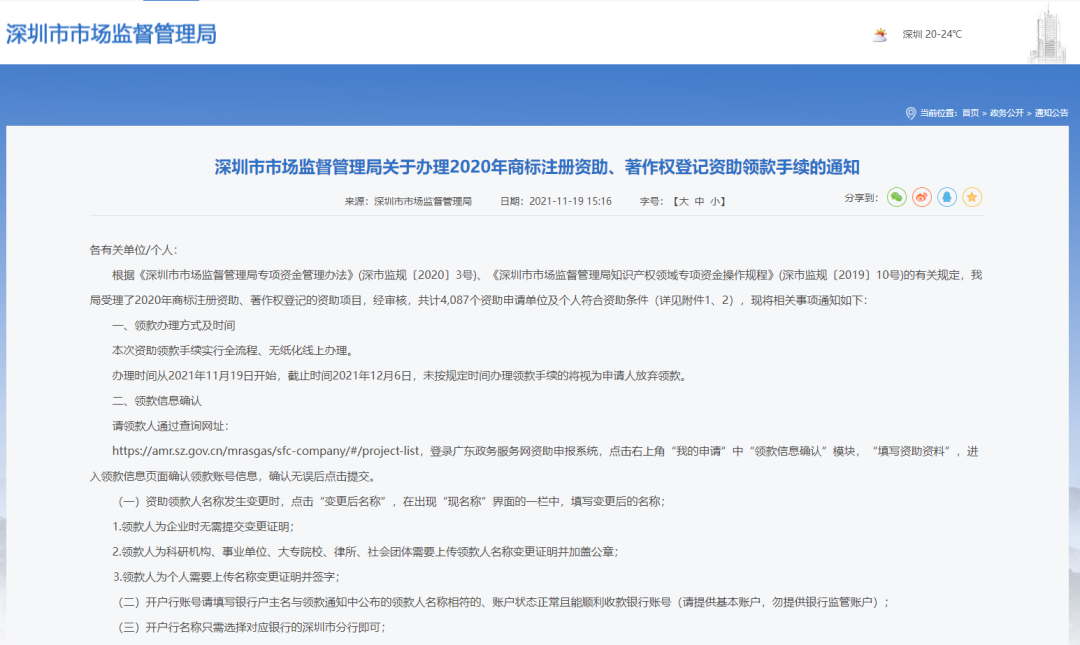Click the line 3.领款人为个人需要上传名称变更证明并签字

click(226, 577)
